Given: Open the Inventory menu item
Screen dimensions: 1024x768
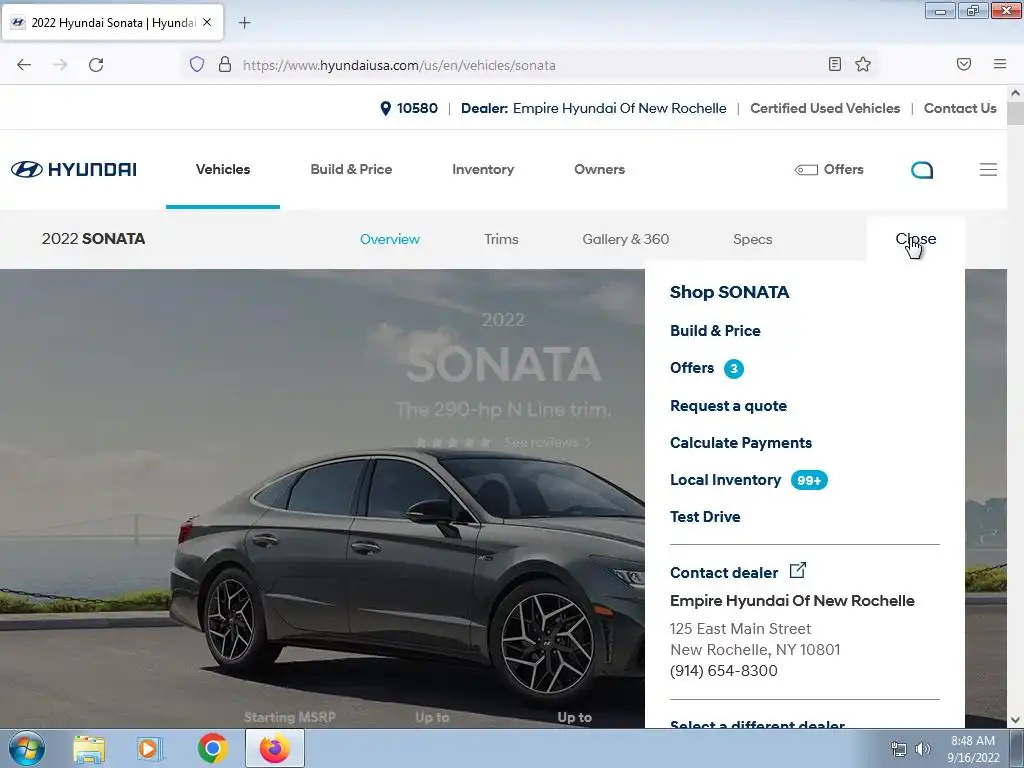Looking at the screenshot, I should point(483,169).
